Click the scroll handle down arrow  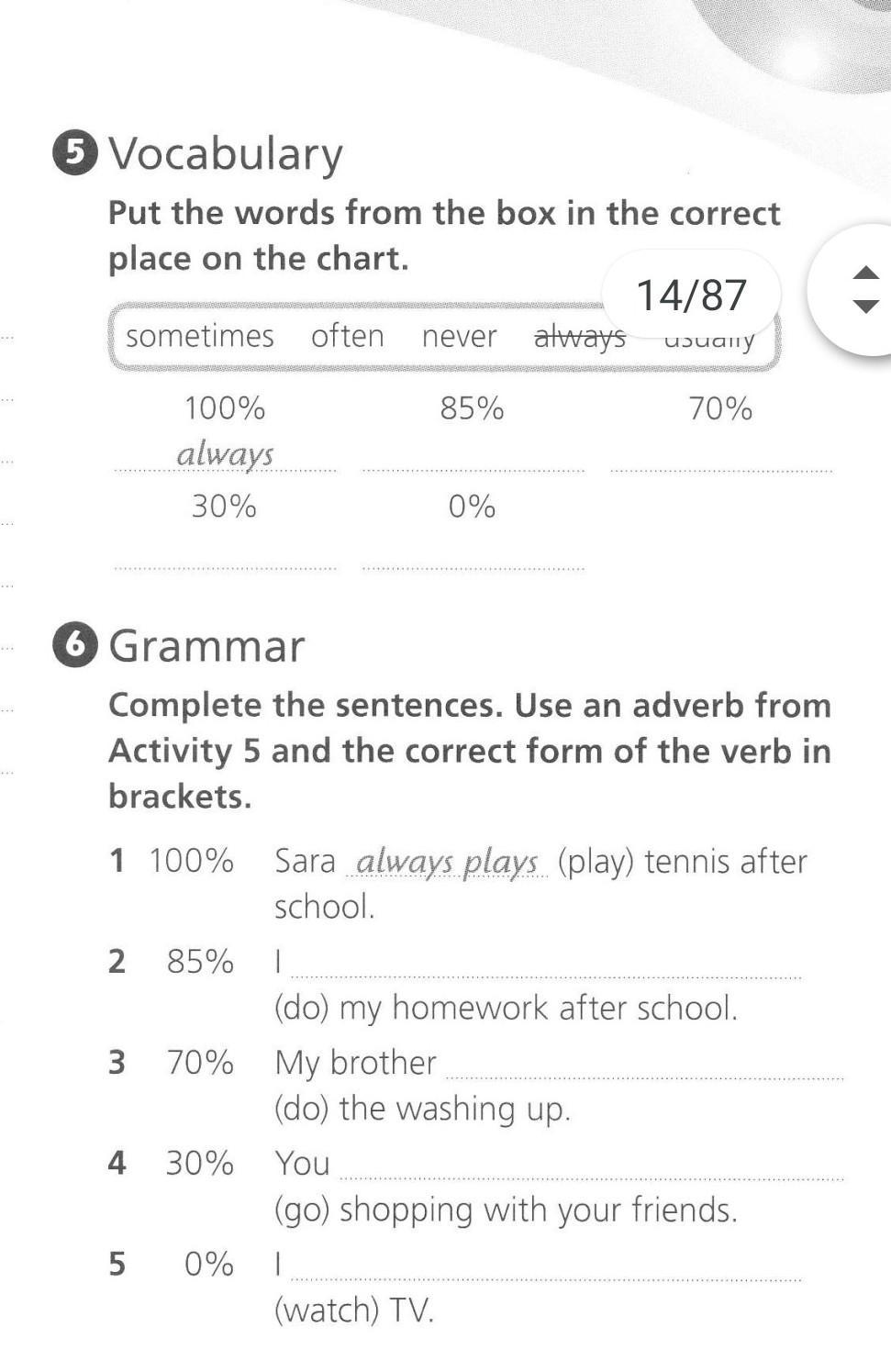(865, 306)
